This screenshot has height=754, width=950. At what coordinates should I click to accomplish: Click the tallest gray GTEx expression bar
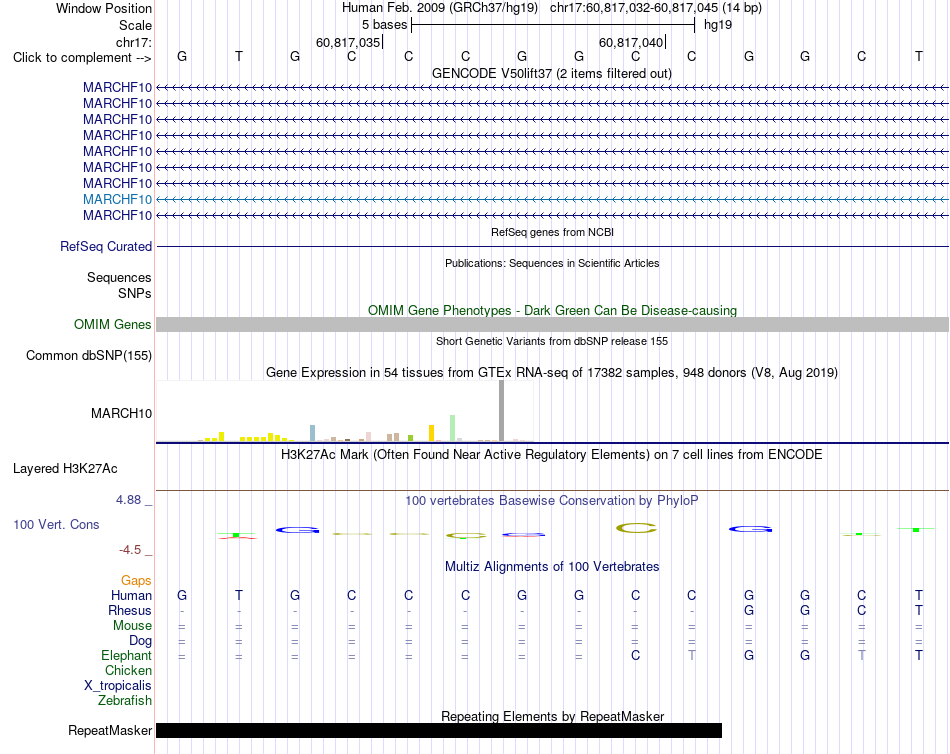coord(502,411)
